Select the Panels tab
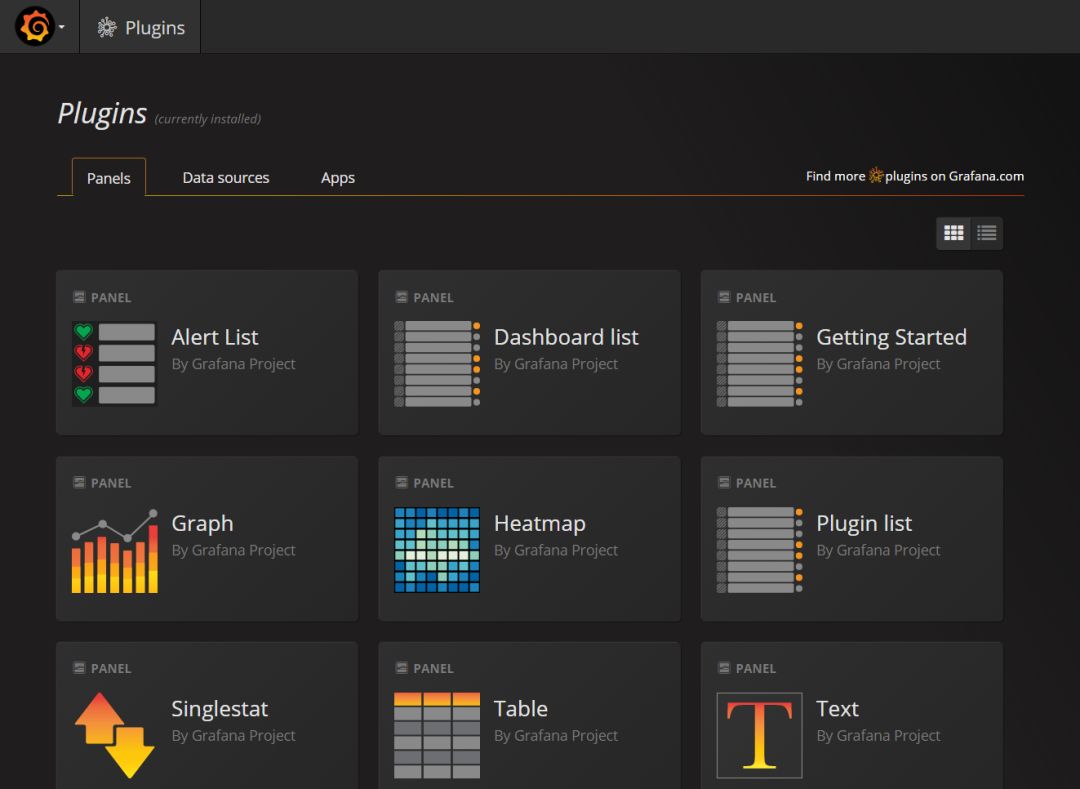Image resolution: width=1080 pixels, height=789 pixels. pyautogui.click(x=109, y=178)
